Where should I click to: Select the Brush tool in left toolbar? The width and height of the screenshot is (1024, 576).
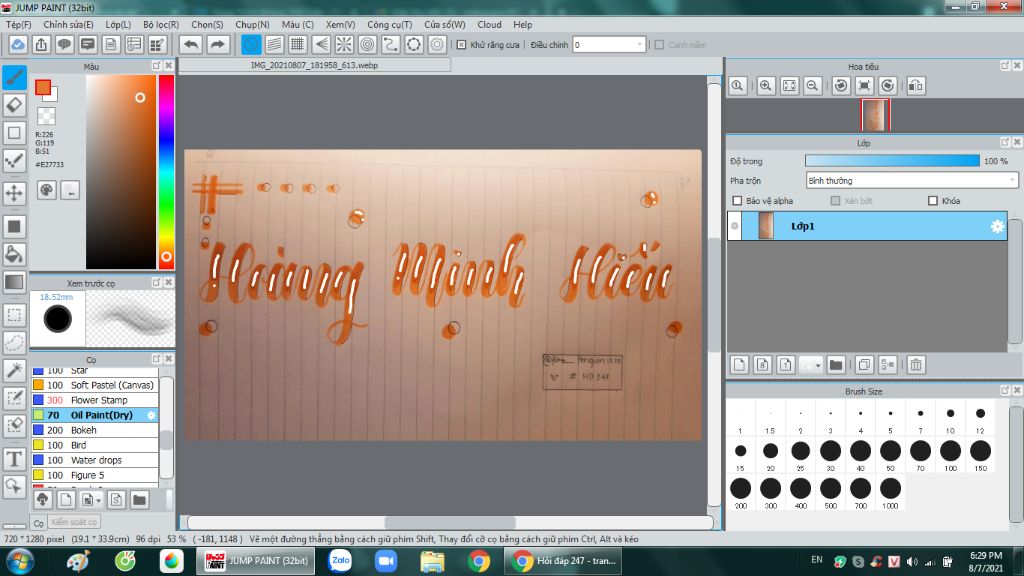click(x=14, y=77)
